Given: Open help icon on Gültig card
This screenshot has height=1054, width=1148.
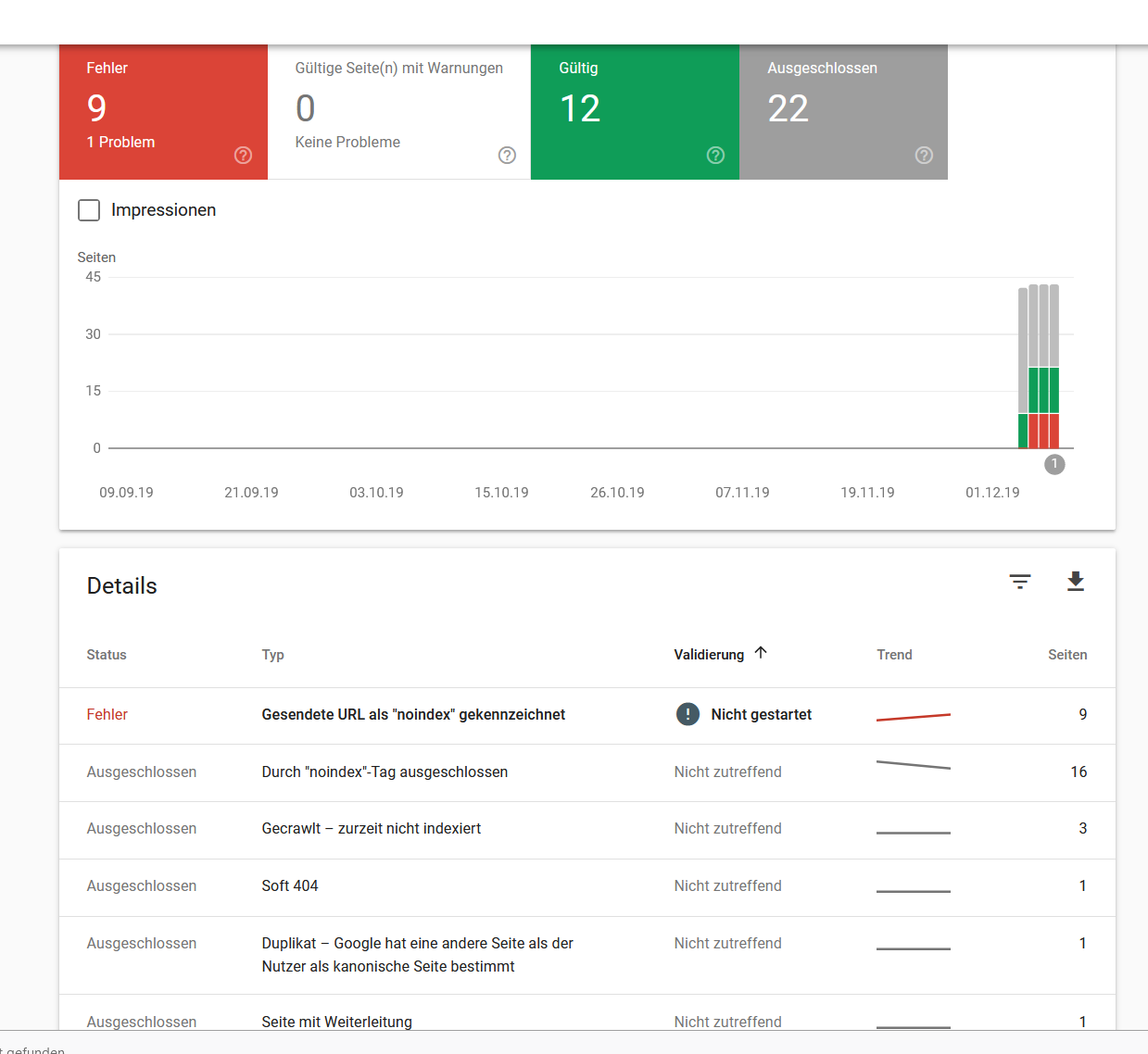Looking at the screenshot, I should tap(715, 155).
